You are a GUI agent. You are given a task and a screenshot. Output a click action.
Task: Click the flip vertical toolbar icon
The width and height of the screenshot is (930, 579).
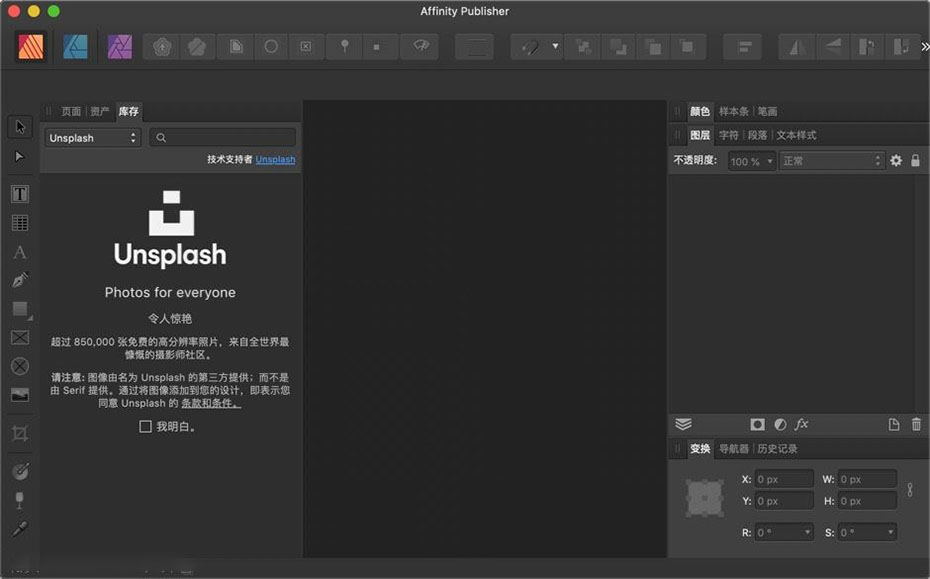(833, 47)
